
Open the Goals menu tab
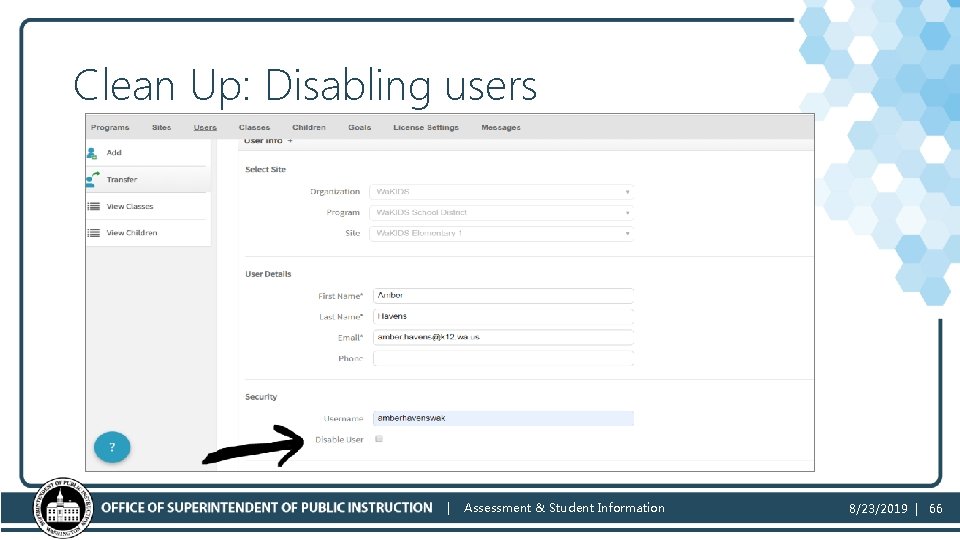(359, 127)
